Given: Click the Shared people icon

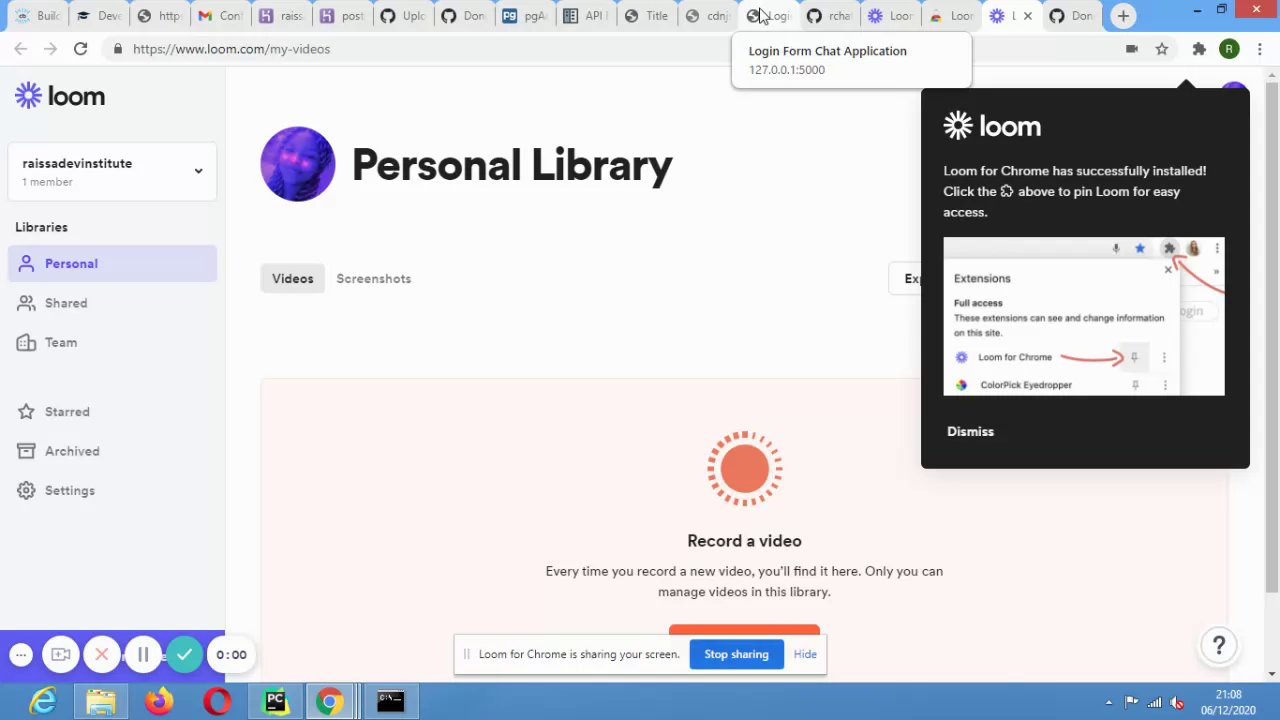Looking at the screenshot, I should [x=26, y=303].
